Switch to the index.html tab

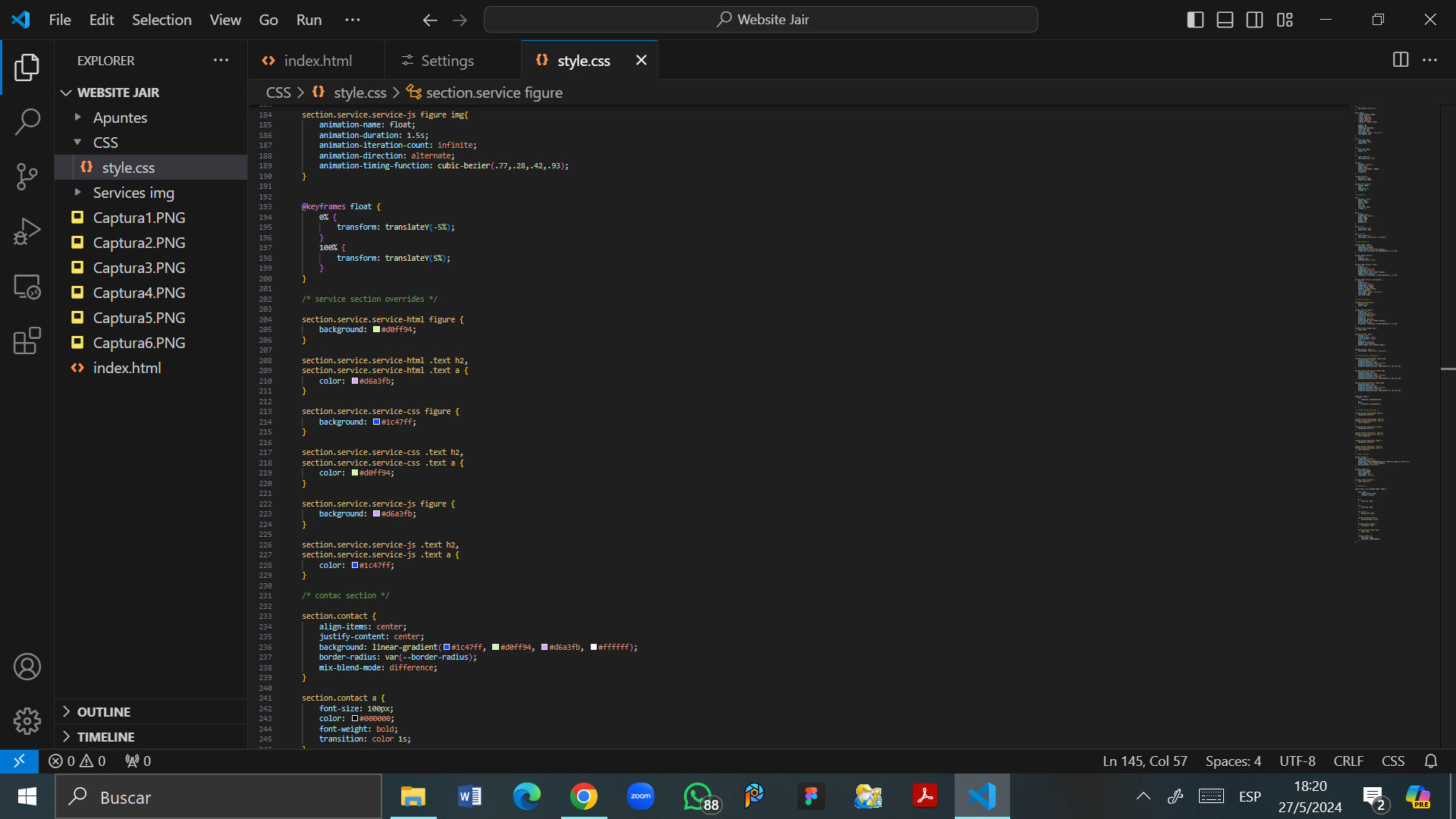click(317, 61)
